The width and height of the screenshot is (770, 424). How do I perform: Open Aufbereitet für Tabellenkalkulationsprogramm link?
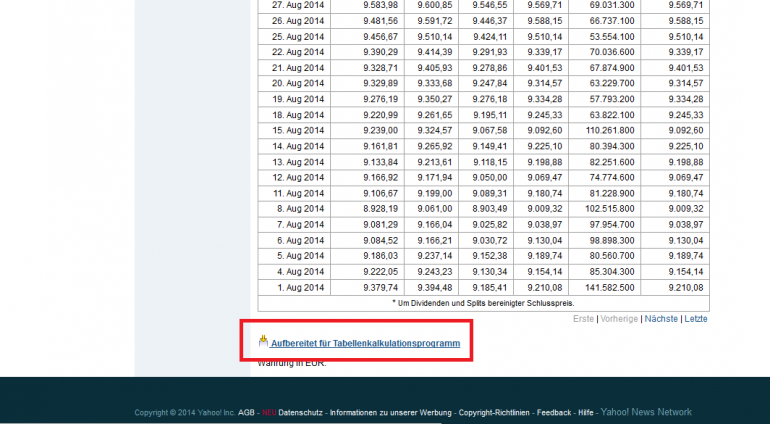[365, 343]
